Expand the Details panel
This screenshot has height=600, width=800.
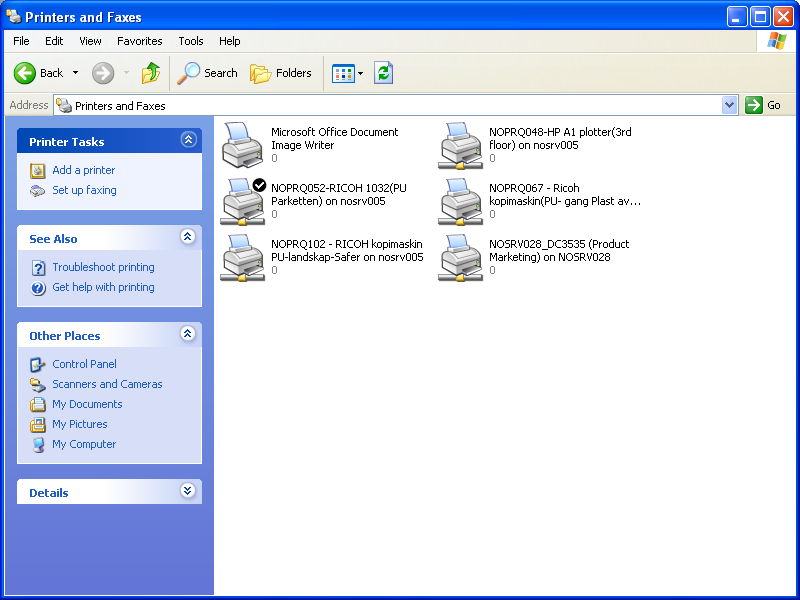click(187, 492)
